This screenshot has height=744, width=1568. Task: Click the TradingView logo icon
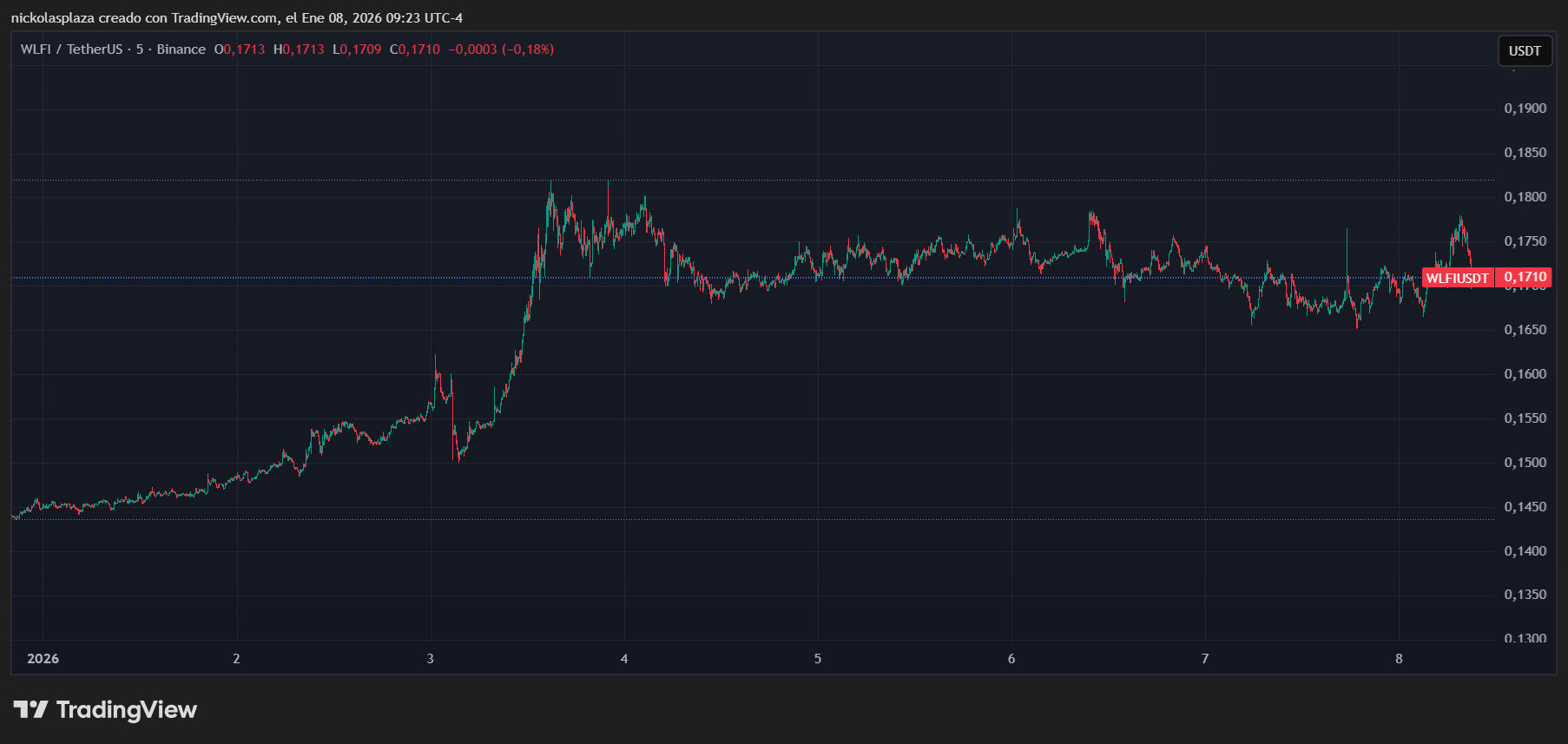point(30,710)
